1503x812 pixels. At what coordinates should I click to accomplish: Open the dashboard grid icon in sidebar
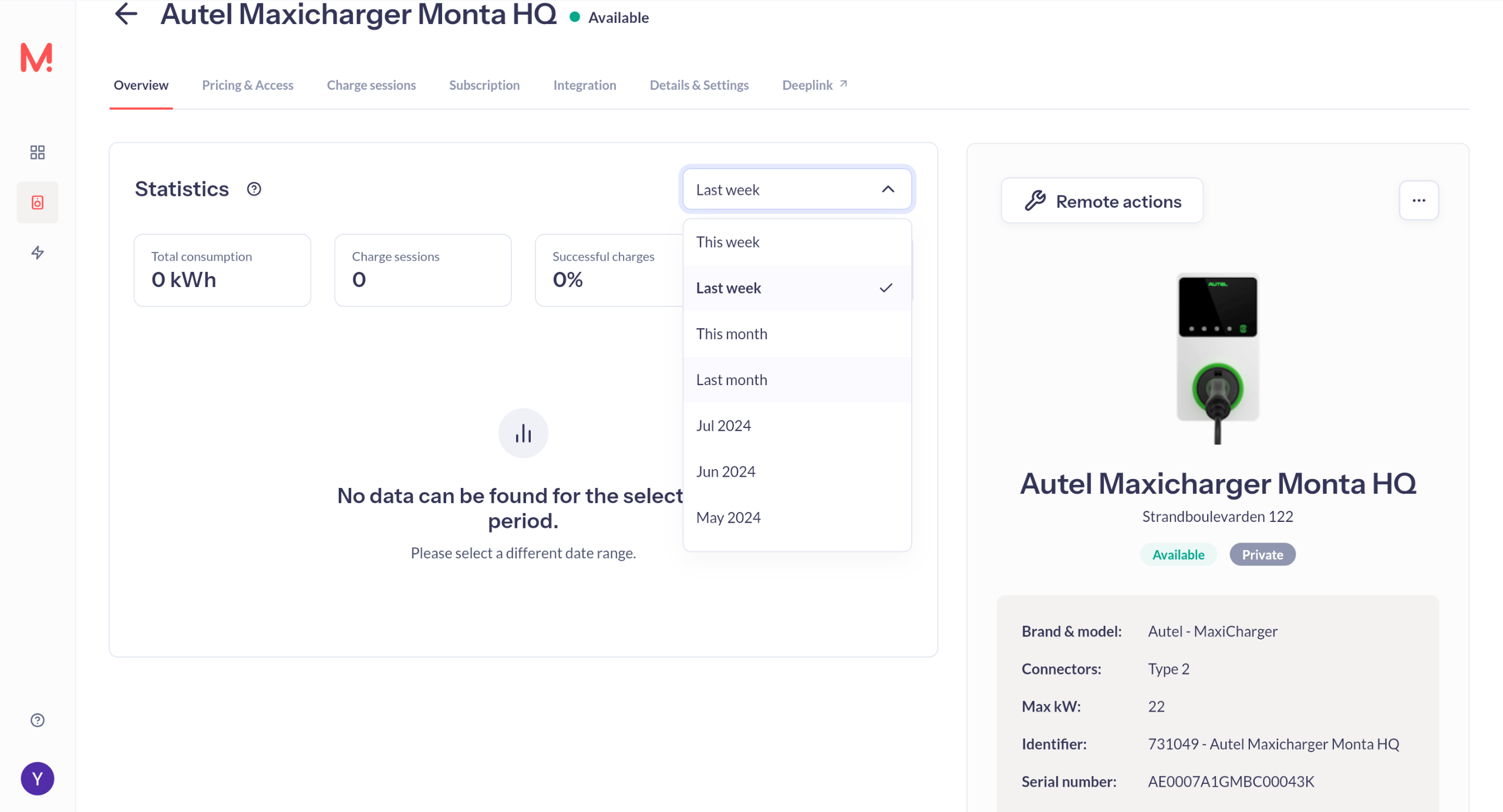click(38, 153)
